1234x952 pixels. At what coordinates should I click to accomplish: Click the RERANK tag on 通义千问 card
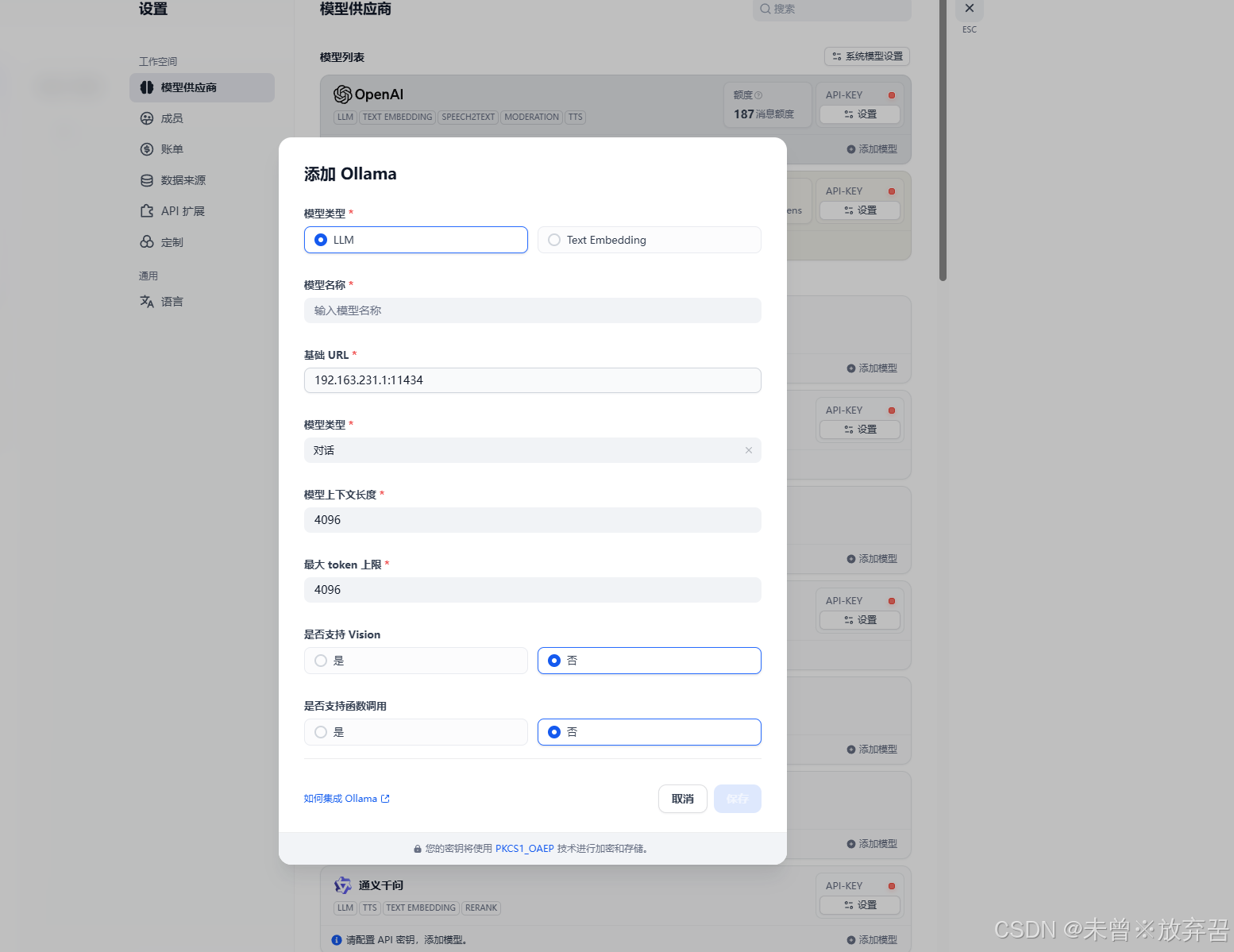(481, 908)
